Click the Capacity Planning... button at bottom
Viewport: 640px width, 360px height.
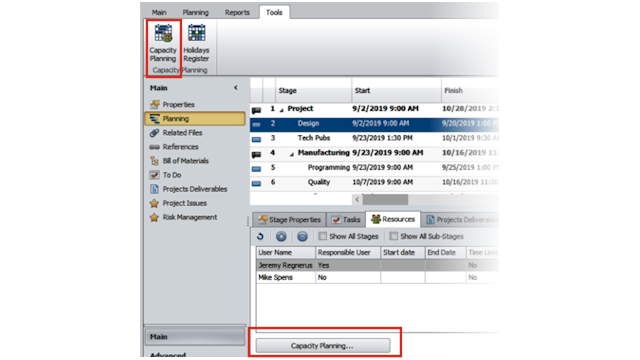pyautogui.click(x=322, y=346)
